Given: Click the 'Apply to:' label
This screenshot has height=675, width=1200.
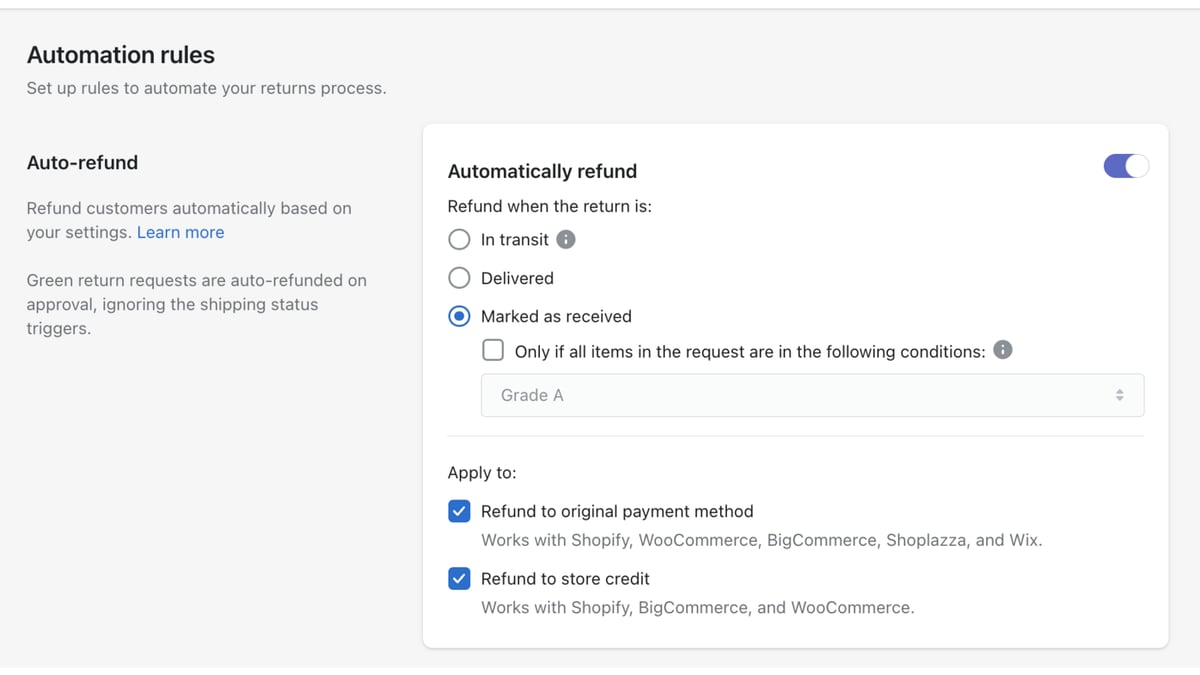Looking at the screenshot, I should point(482,472).
